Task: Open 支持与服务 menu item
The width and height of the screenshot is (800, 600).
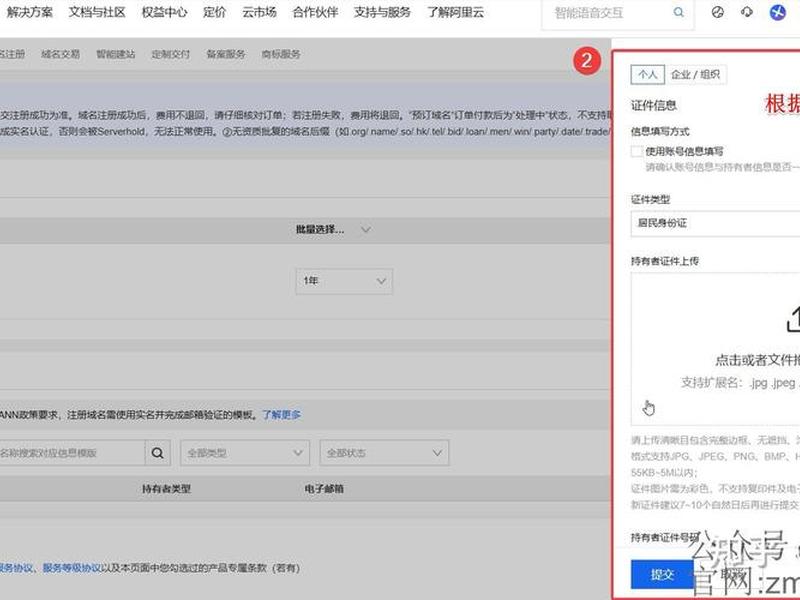Action: pos(382,12)
